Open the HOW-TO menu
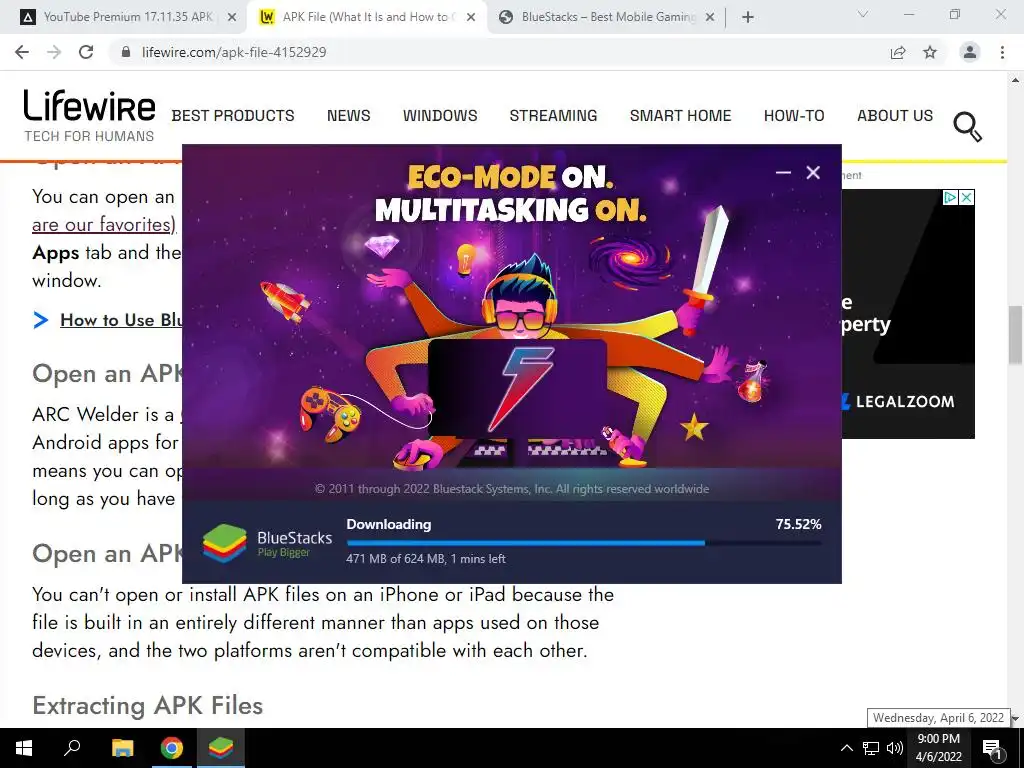The height and width of the screenshot is (768, 1024). click(x=794, y=116)
